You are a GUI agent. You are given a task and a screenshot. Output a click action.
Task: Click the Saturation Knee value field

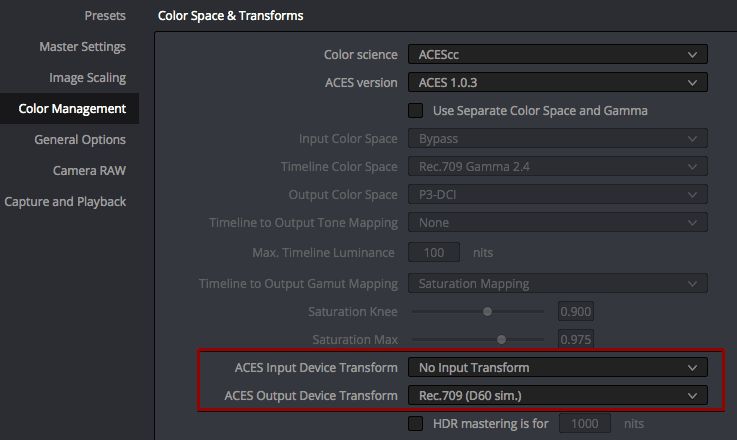576,311
